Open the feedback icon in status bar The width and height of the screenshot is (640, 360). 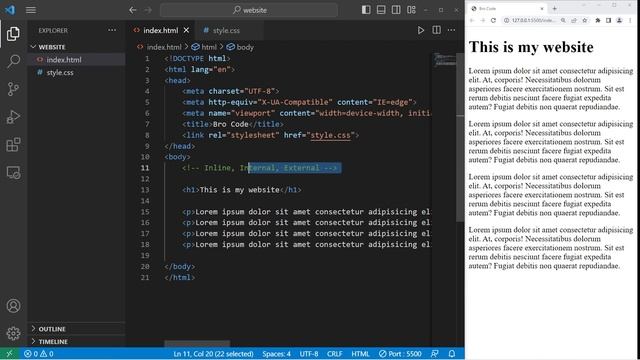pyautogui.click(x=435, y=353)
